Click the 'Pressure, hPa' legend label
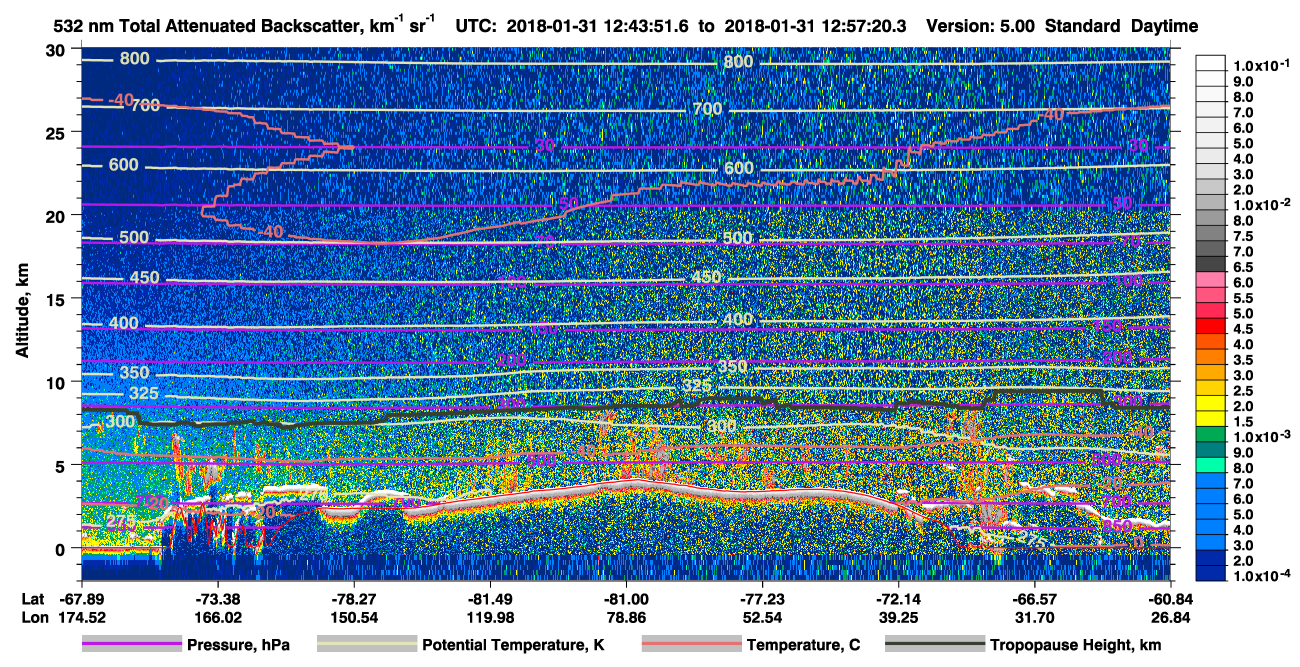Viewport: 1300px width, 667px height. [238, 645]
